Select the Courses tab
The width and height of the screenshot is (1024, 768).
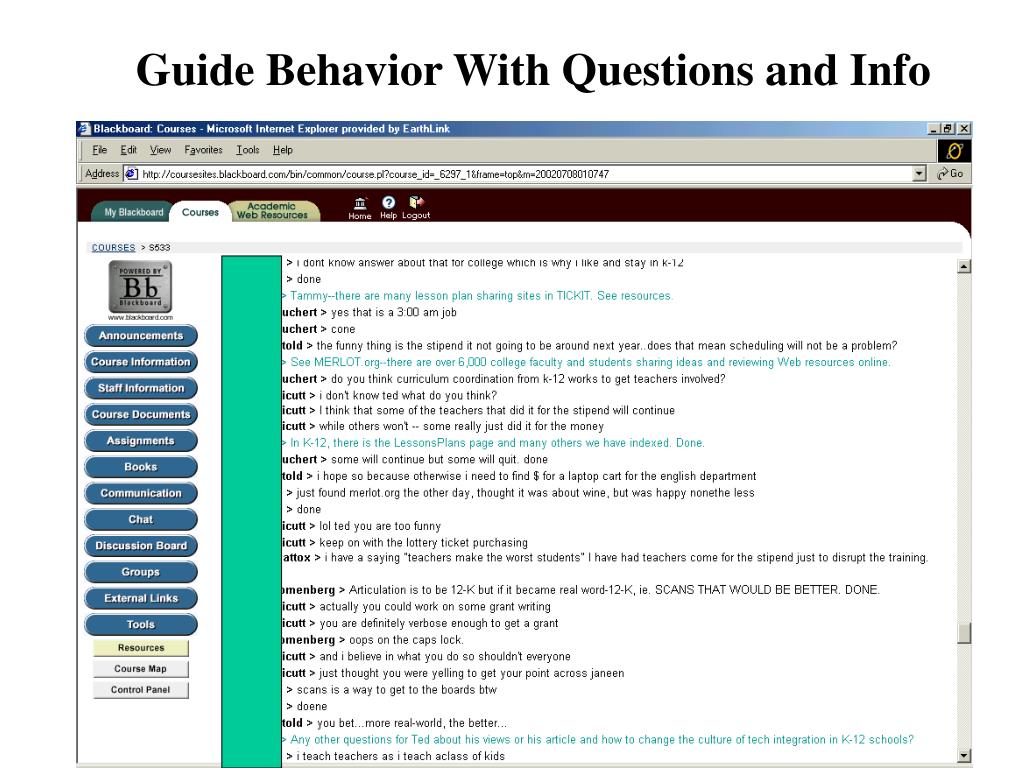coord(200,212)
